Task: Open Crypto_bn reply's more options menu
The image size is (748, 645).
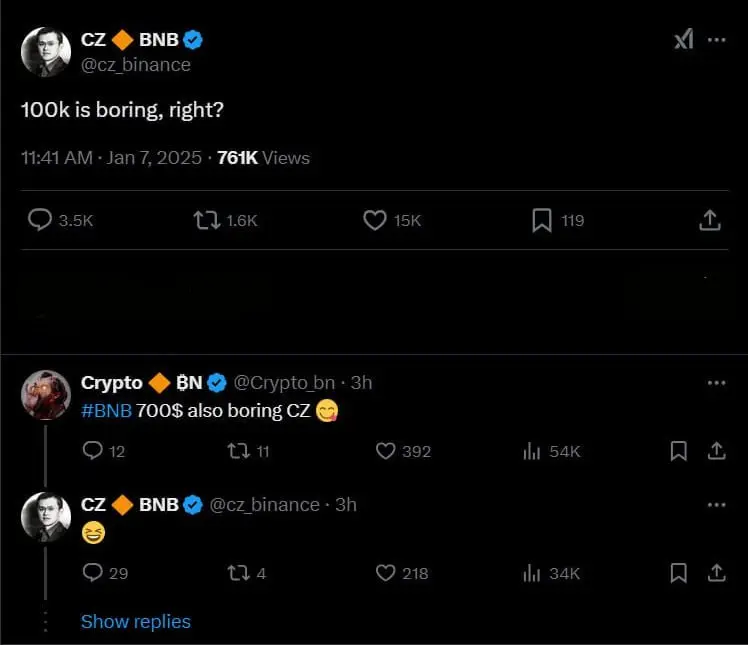Action: click(x=717, y=383)
